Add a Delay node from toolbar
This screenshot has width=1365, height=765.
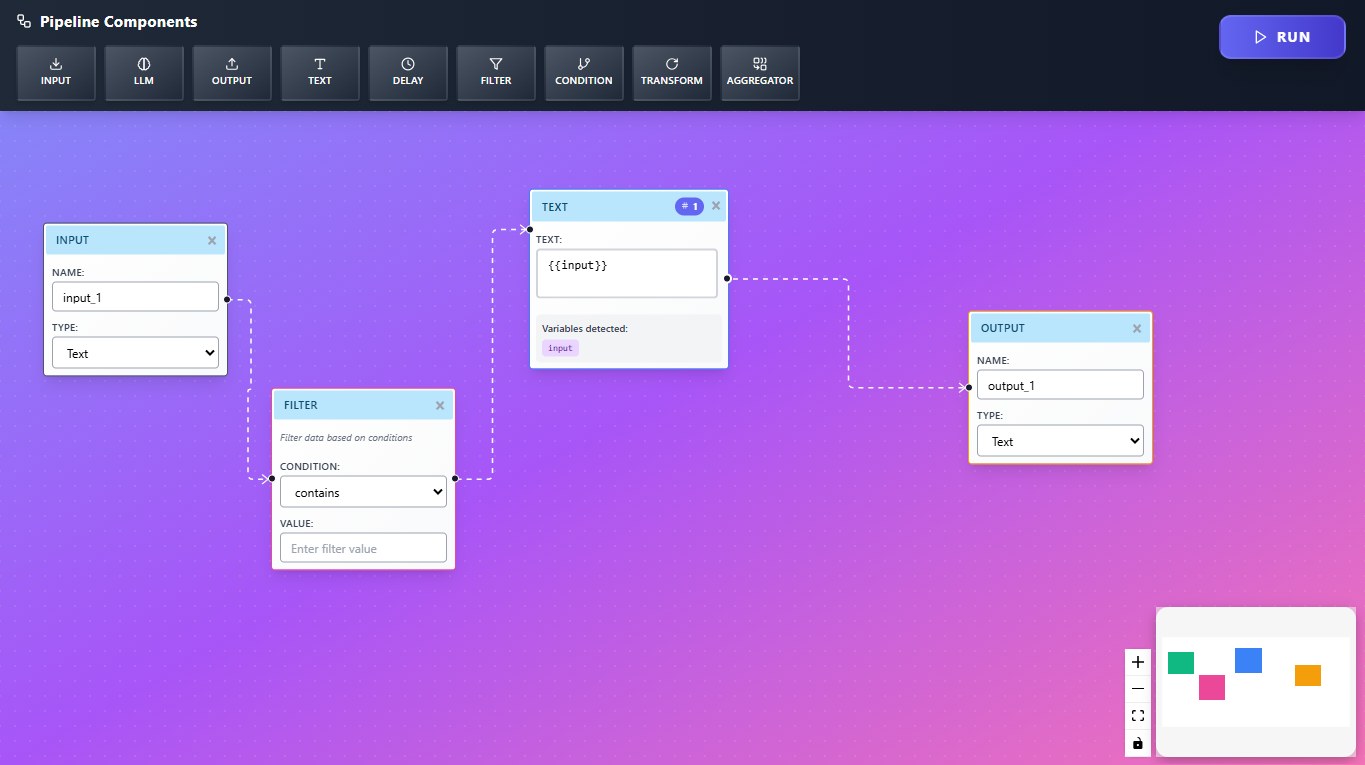[408, 73]
